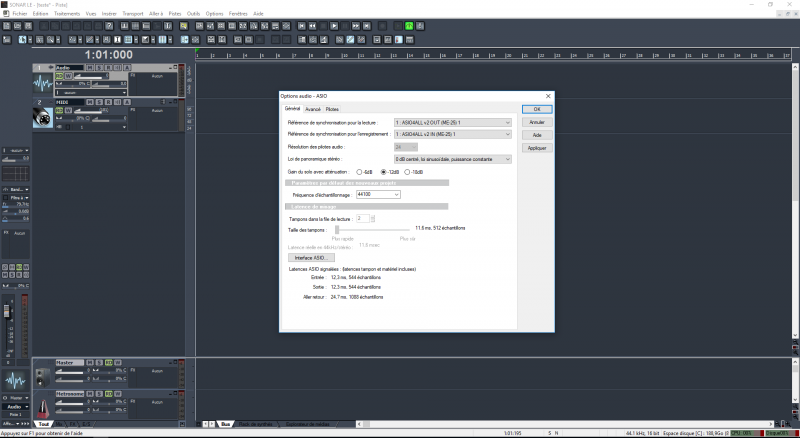Expand the sampling frequency 44100 dropdown
The width and height of the screenshot is (800, 438).
coord(397,195)
